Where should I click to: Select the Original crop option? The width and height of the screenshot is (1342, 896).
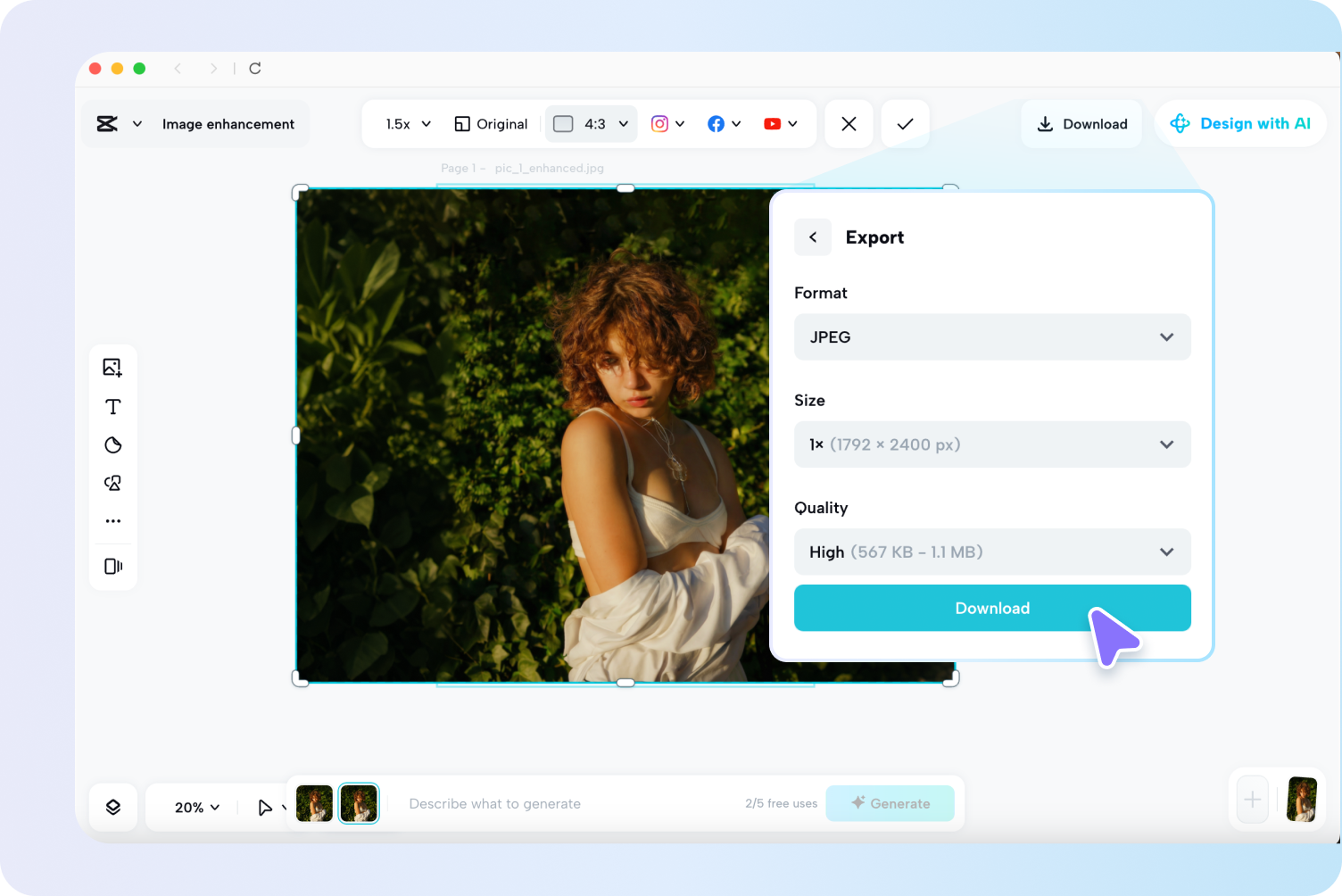[490, 123]
